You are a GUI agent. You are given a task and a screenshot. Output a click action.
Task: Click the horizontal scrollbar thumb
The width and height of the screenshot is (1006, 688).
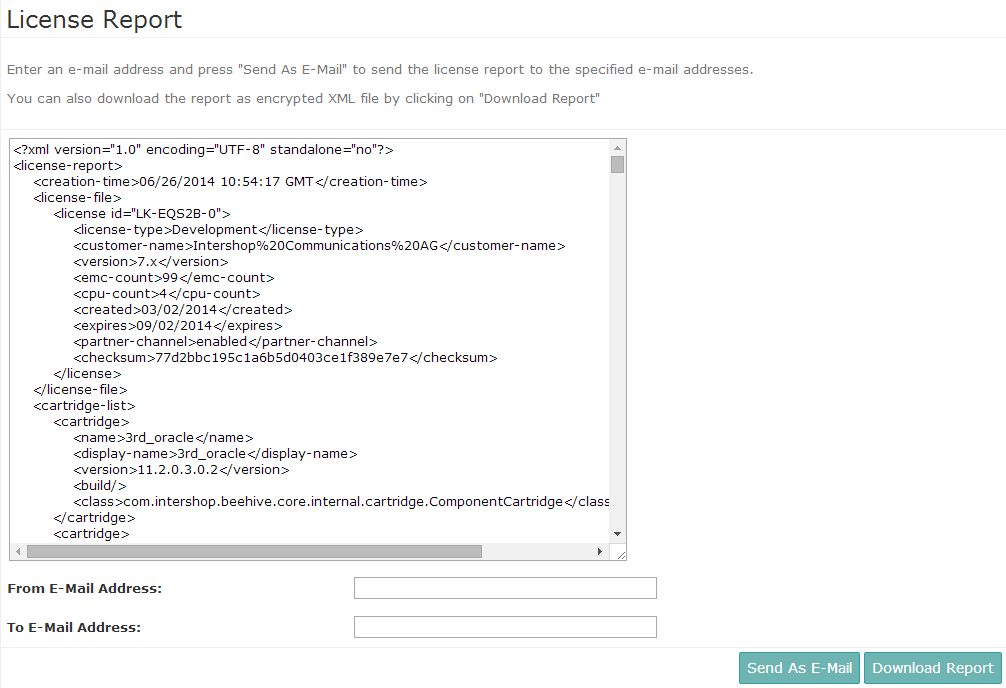(254, 551)
